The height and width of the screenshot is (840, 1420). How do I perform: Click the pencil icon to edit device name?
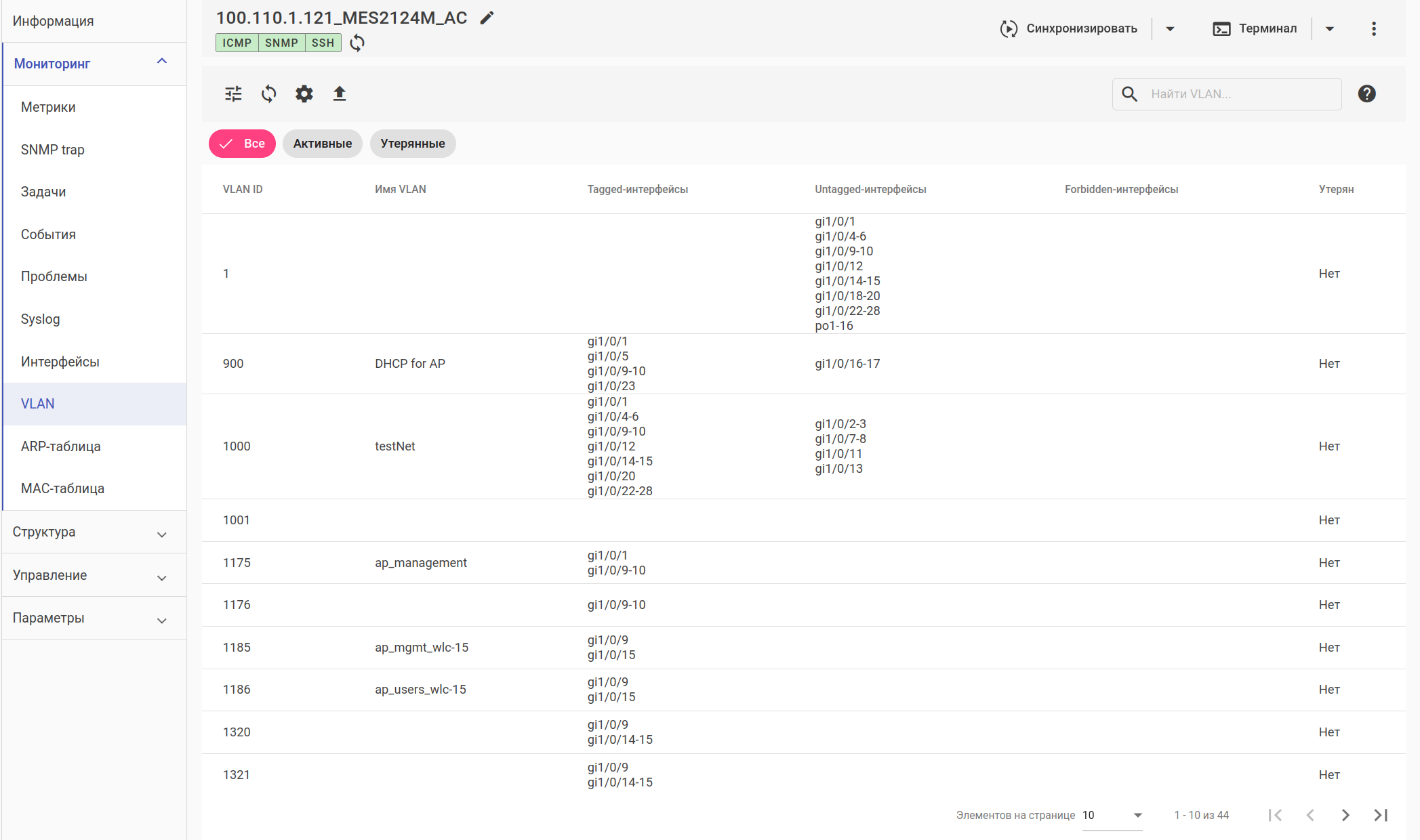(x=487, y=18)
